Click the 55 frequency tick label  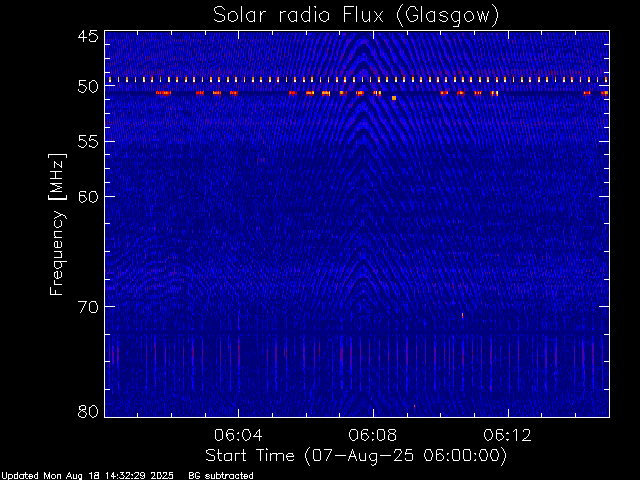(88, 142)
